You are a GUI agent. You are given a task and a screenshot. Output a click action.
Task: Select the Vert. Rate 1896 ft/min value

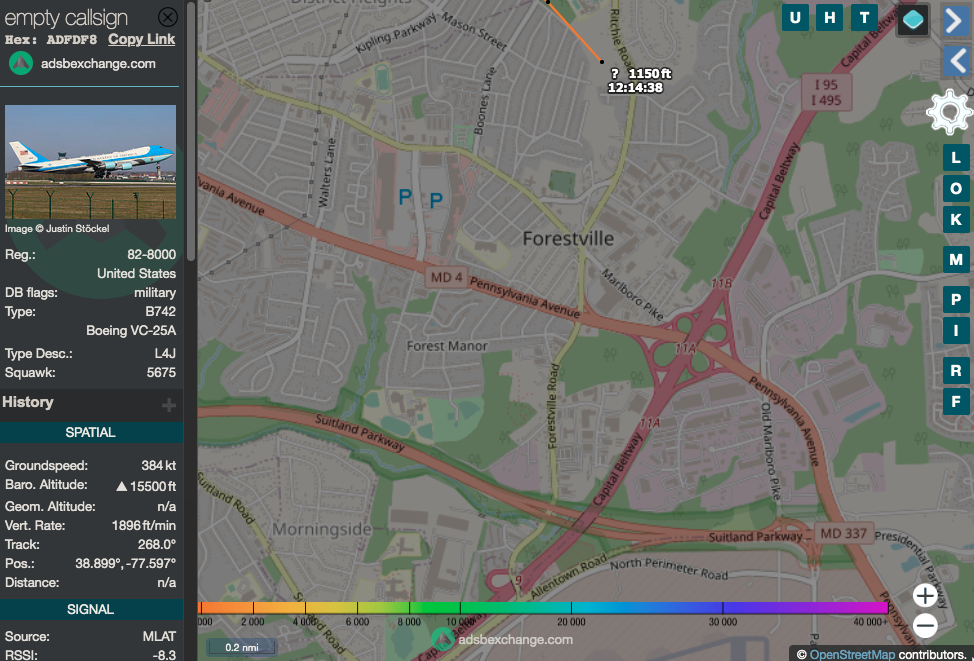(x=143, y=526)
